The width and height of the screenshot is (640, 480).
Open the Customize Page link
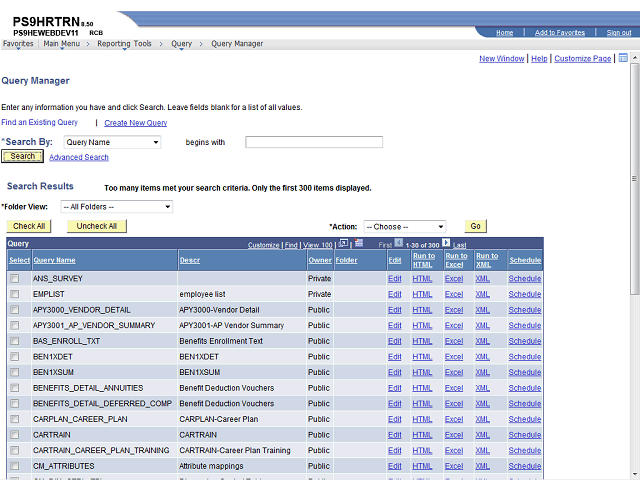tap(582, 59)
